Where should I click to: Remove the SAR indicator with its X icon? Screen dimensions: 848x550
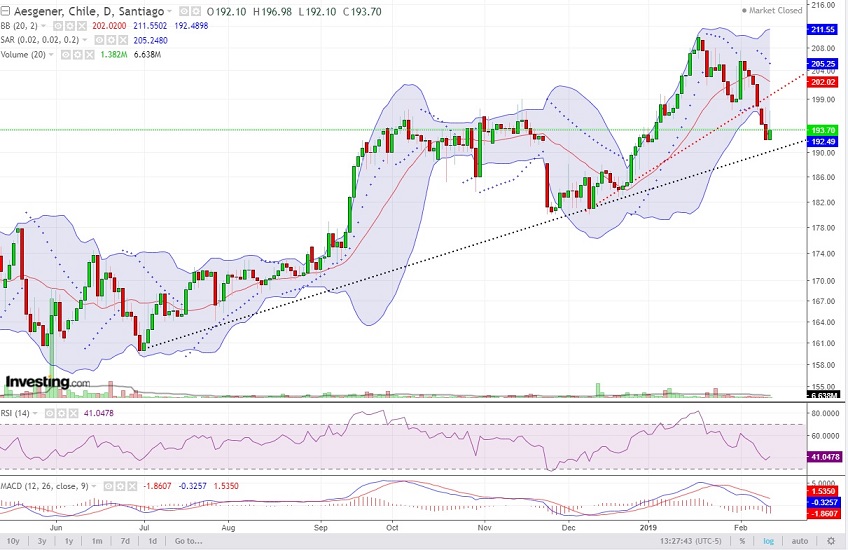(x=123, y=40)
